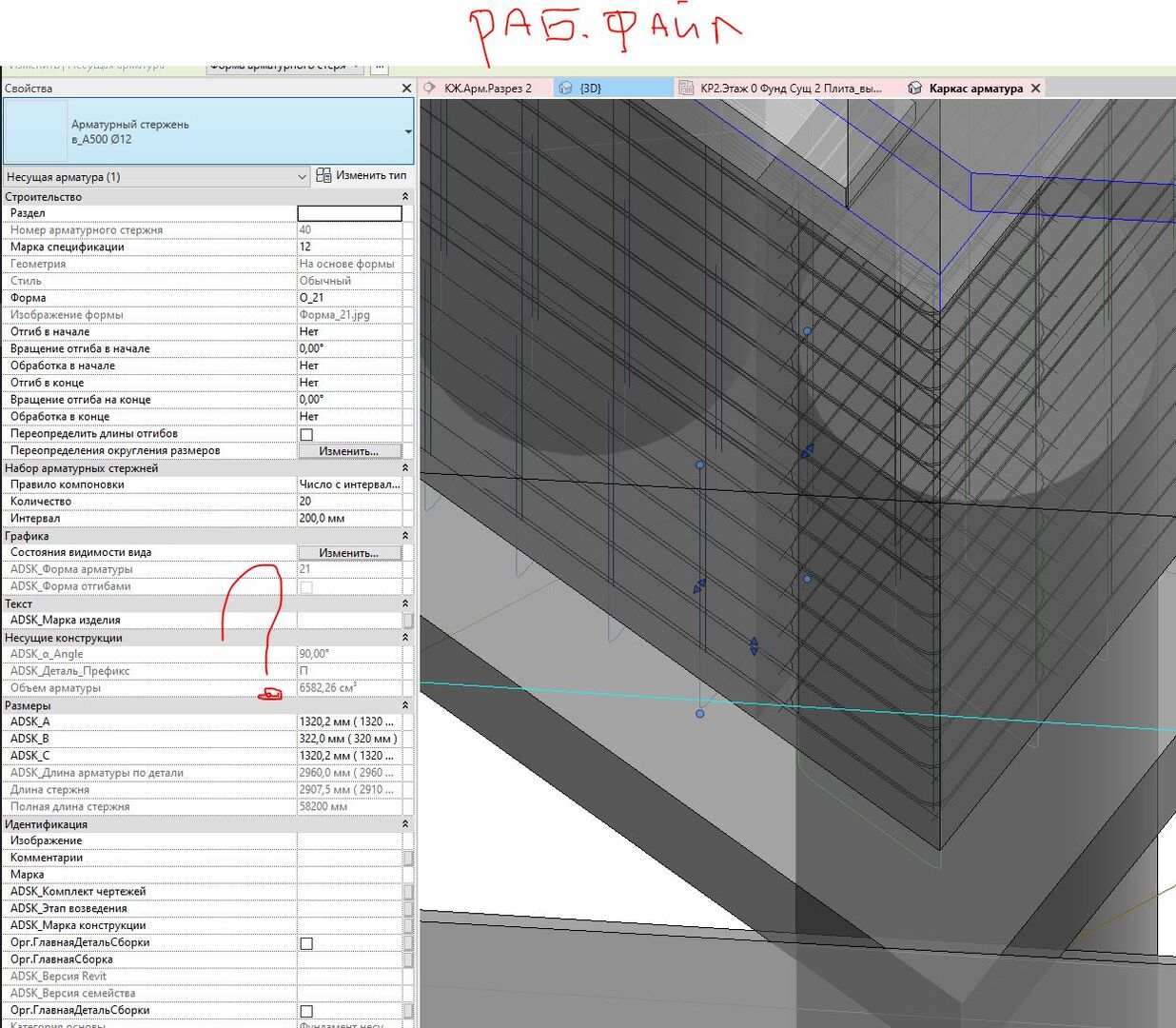Close the Каркас арматуры tab
1176x1028 pixels.
coord(1036,88)
